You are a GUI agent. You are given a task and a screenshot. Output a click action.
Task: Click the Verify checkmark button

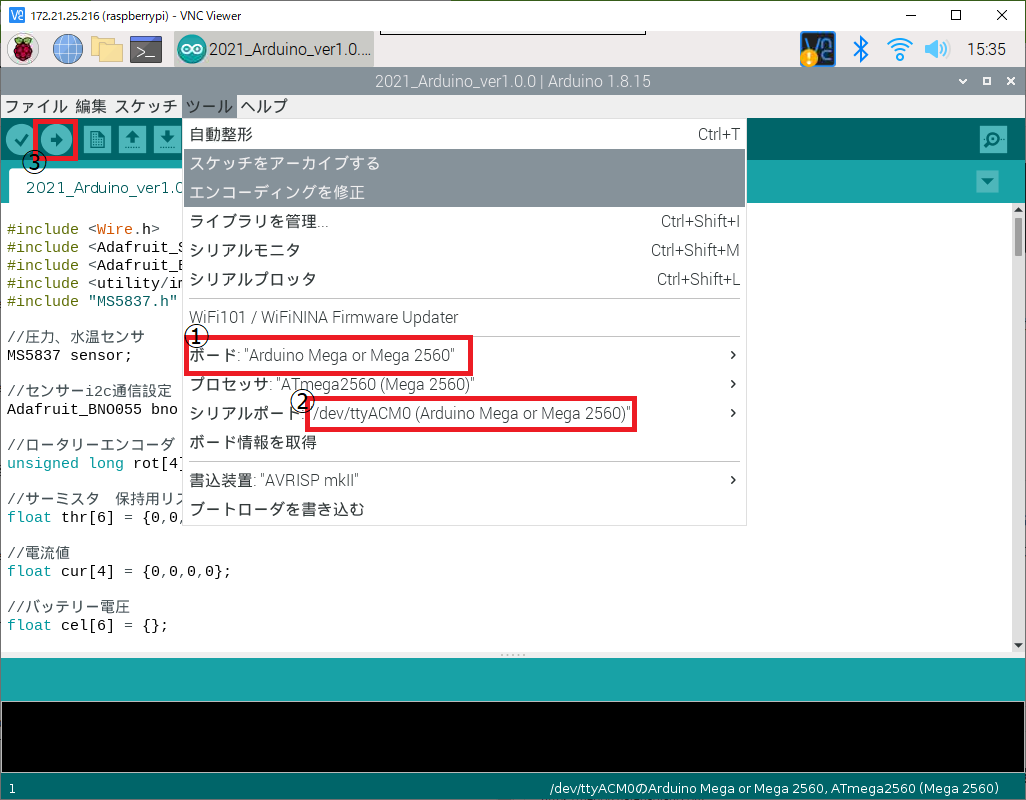[21, 139]
